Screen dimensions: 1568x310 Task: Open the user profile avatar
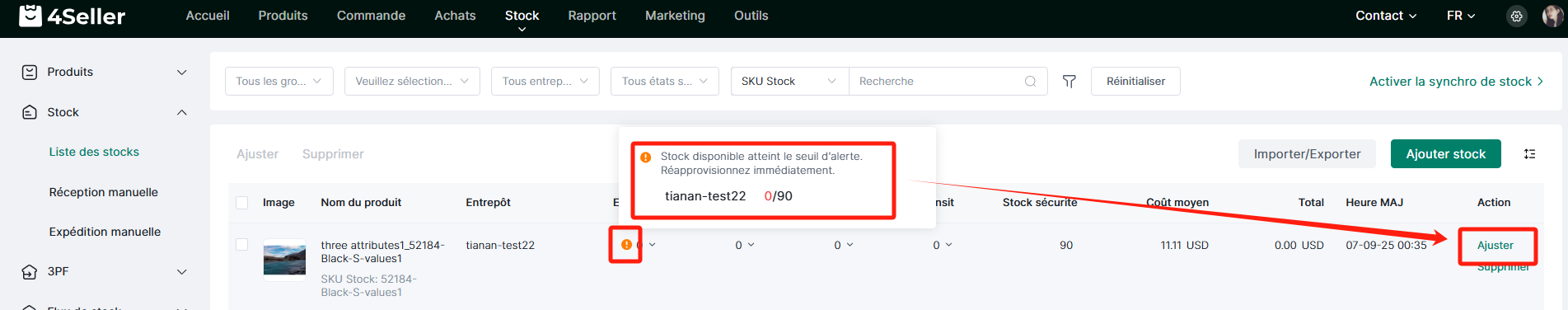(1552, 16)
